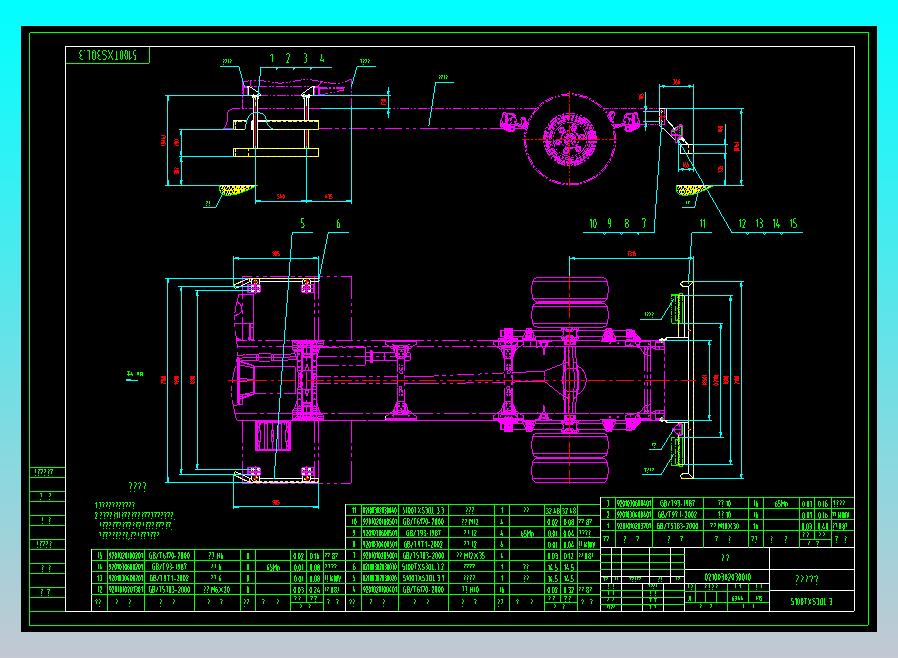Select callout number 7 below the wheel view
The image size is (898, 658).
coord(644,223)
